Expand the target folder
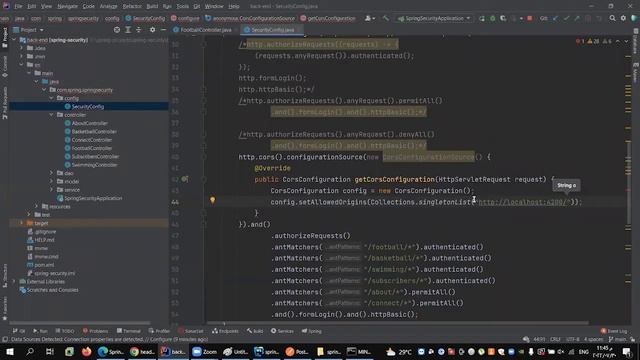This screenshot has height=360, width=640. tap(22, 223)
